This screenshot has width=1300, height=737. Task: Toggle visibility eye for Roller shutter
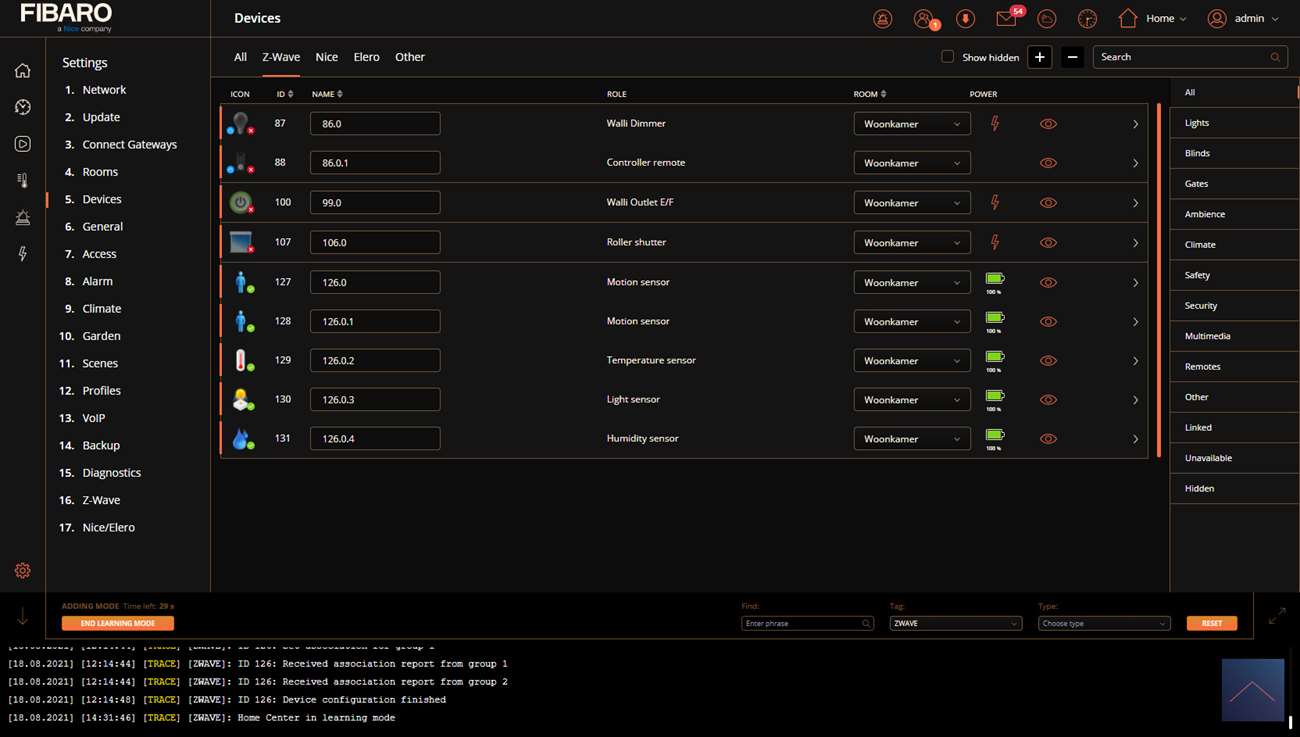(x=1048, y=243)
